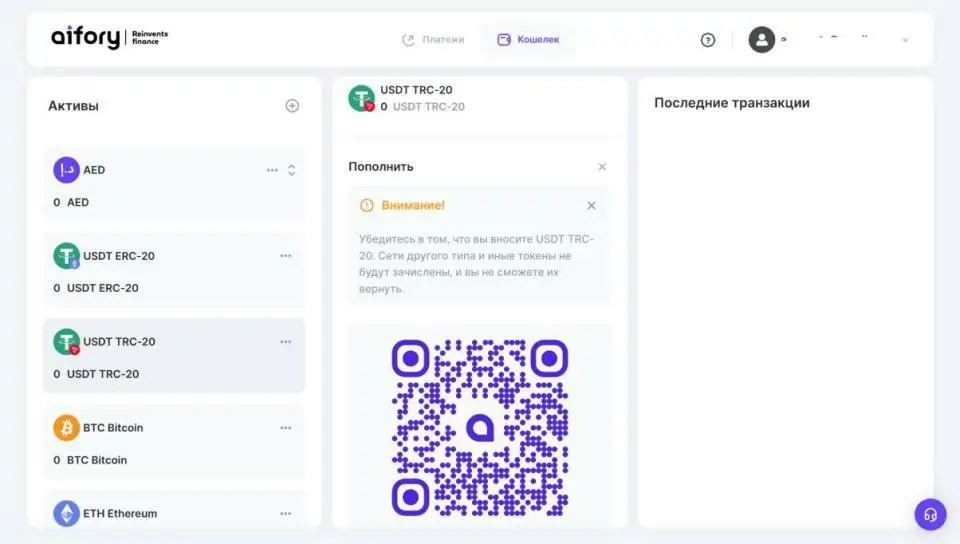Open the Платежи tab

click(433, 40)
